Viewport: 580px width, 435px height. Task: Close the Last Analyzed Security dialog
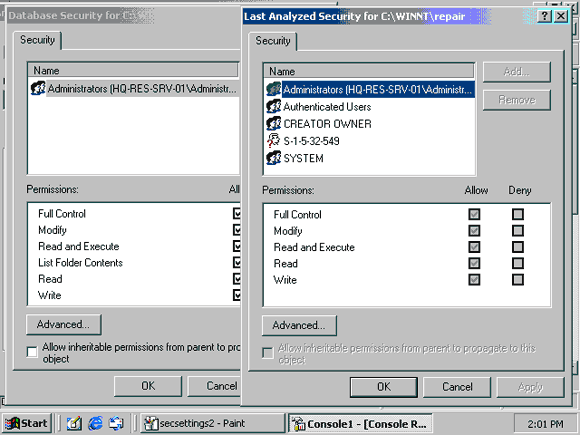pyautogui.click(x=561, y=16)
